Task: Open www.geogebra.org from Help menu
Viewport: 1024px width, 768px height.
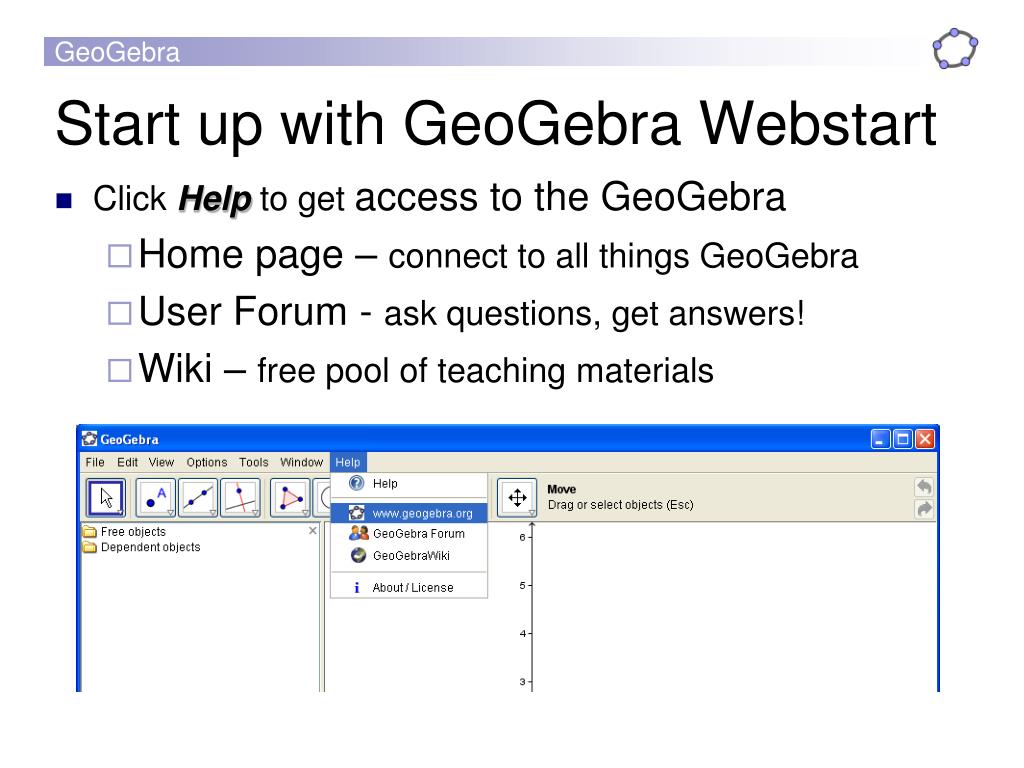Action: pos(409,513)
